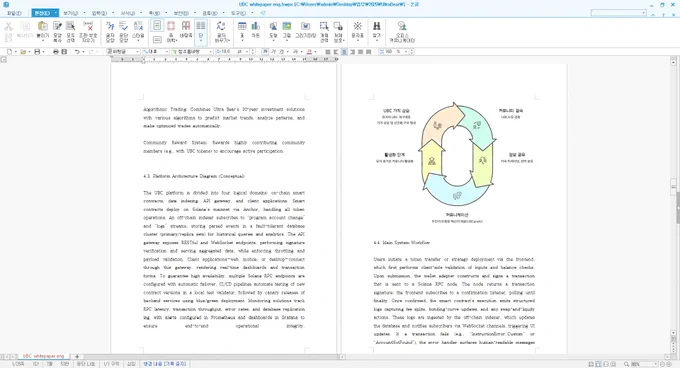Viewport: 680px width, 368px height.
Task: Click the zoom out button in status bar
Action: [663, 364]
